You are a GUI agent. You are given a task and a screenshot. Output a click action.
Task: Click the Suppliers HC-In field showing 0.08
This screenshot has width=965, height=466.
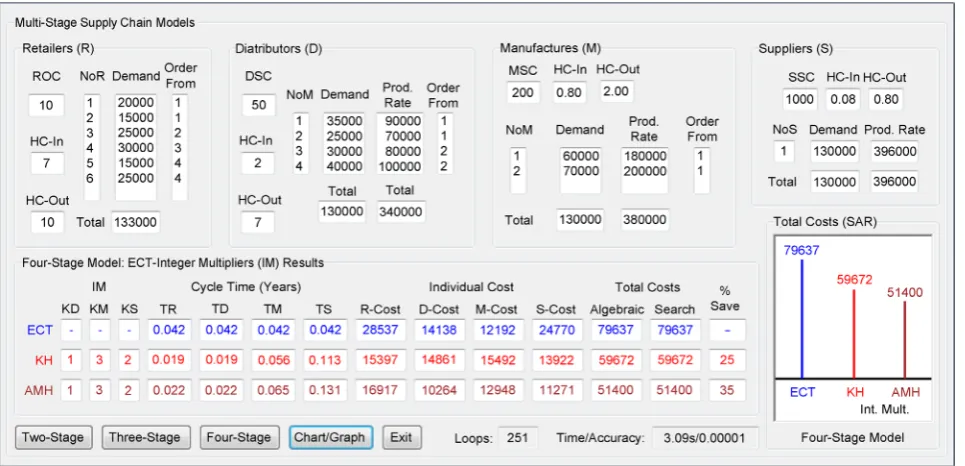(843, 99)
